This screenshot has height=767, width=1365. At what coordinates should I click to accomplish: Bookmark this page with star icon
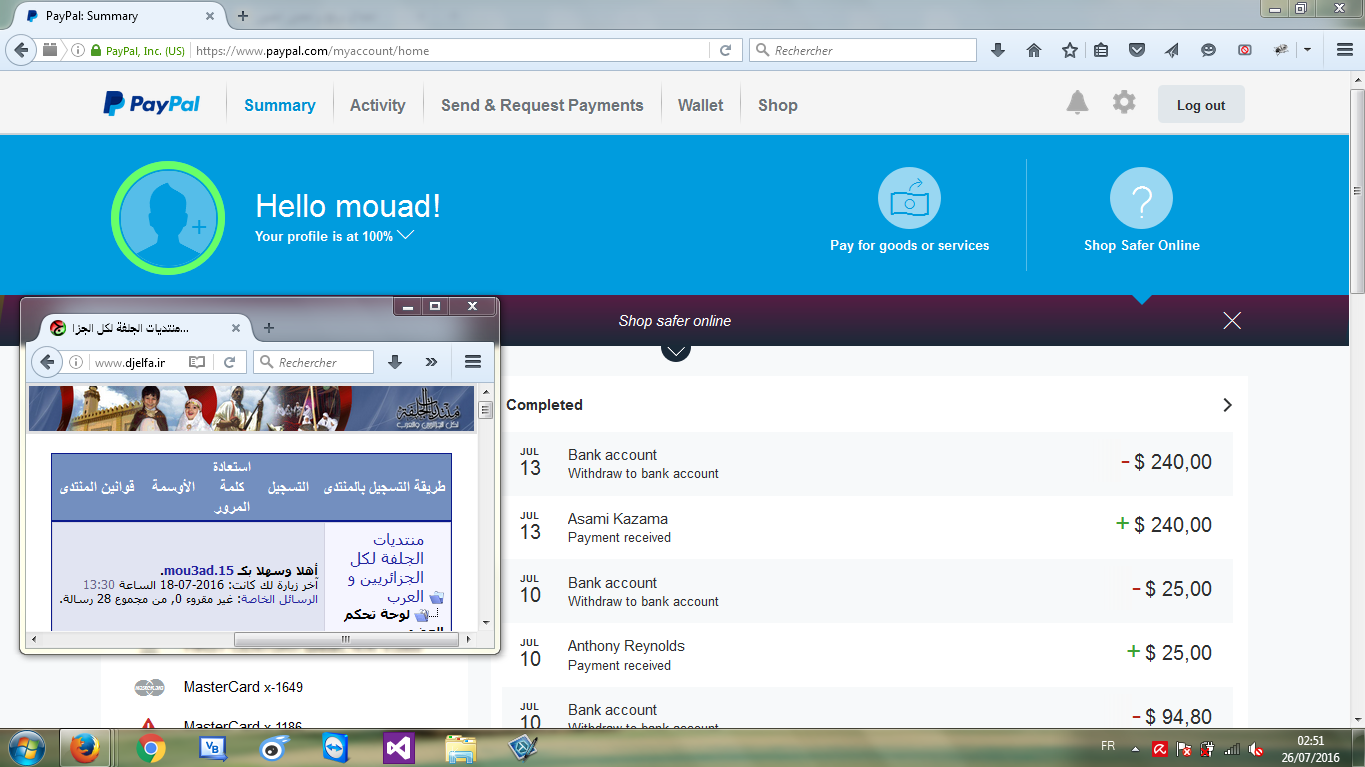tap(1070, 50)
